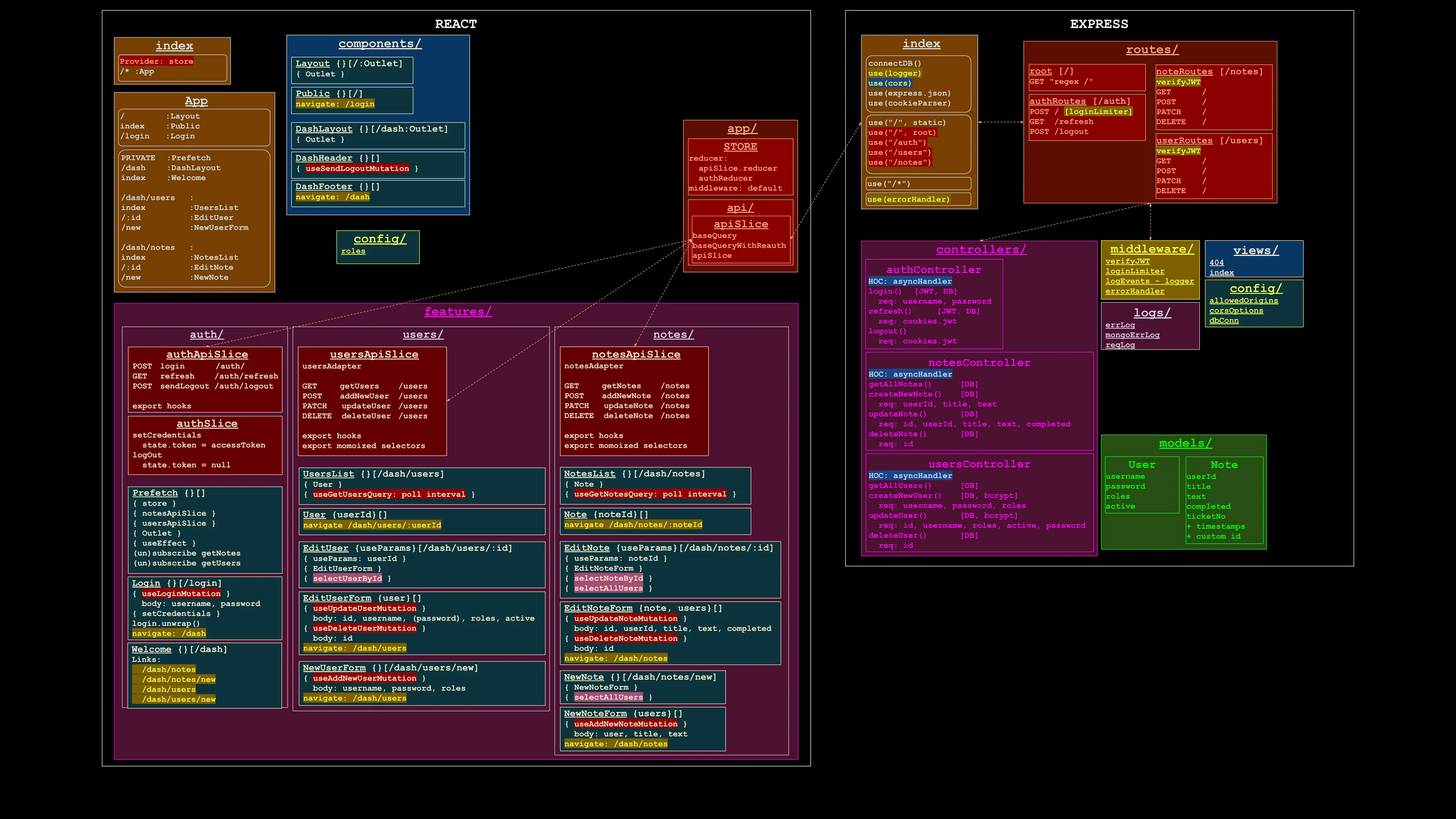Click the apiSlice heading in api/
This screenshot has width=1456, height=819.
(x=740, y=224)
